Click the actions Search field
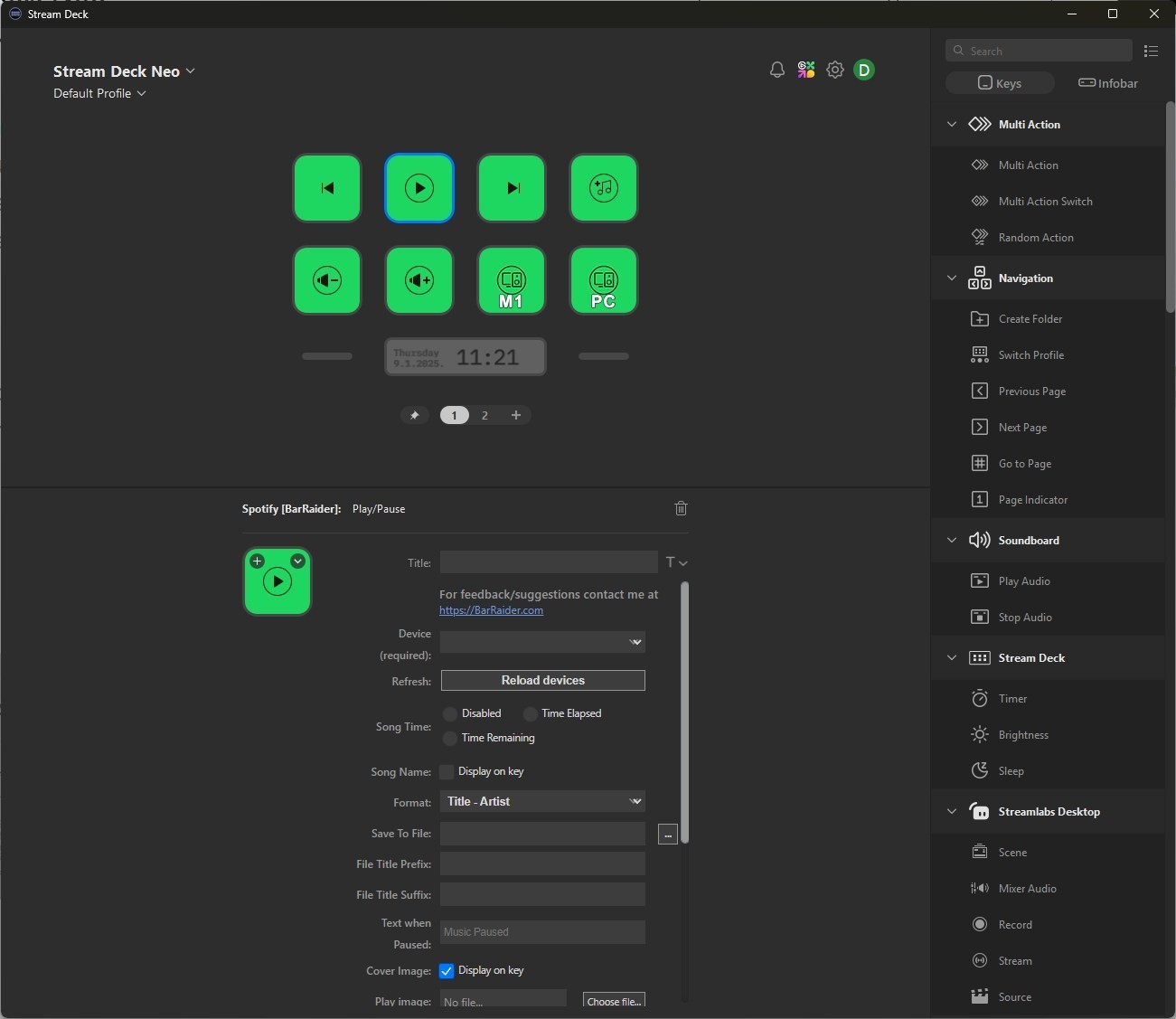1176x1019 pixels. pos(1039,51)
